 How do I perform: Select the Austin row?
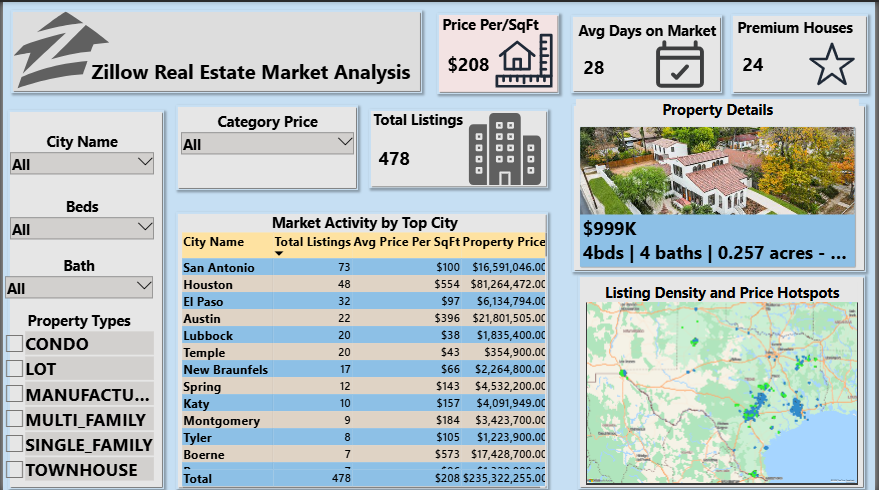click(363, 318)
